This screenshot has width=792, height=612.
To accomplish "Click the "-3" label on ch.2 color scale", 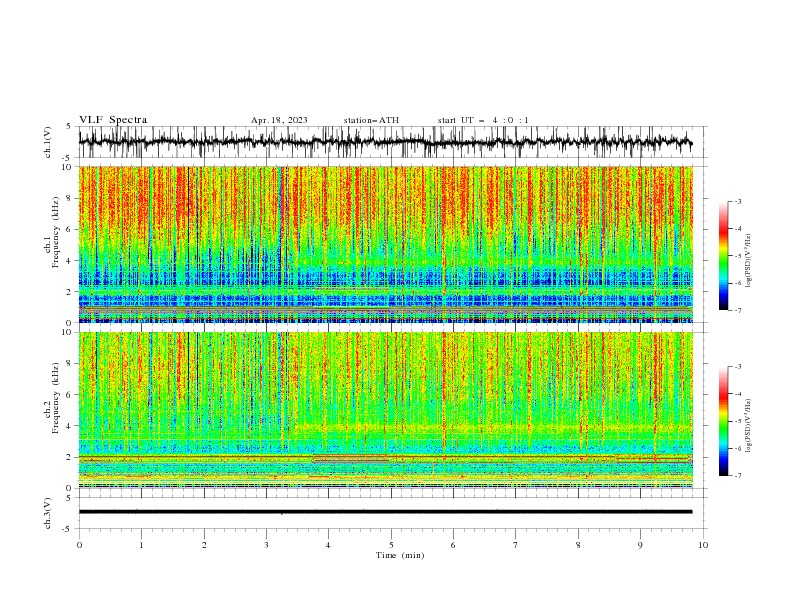I will [x=737, y=367].
